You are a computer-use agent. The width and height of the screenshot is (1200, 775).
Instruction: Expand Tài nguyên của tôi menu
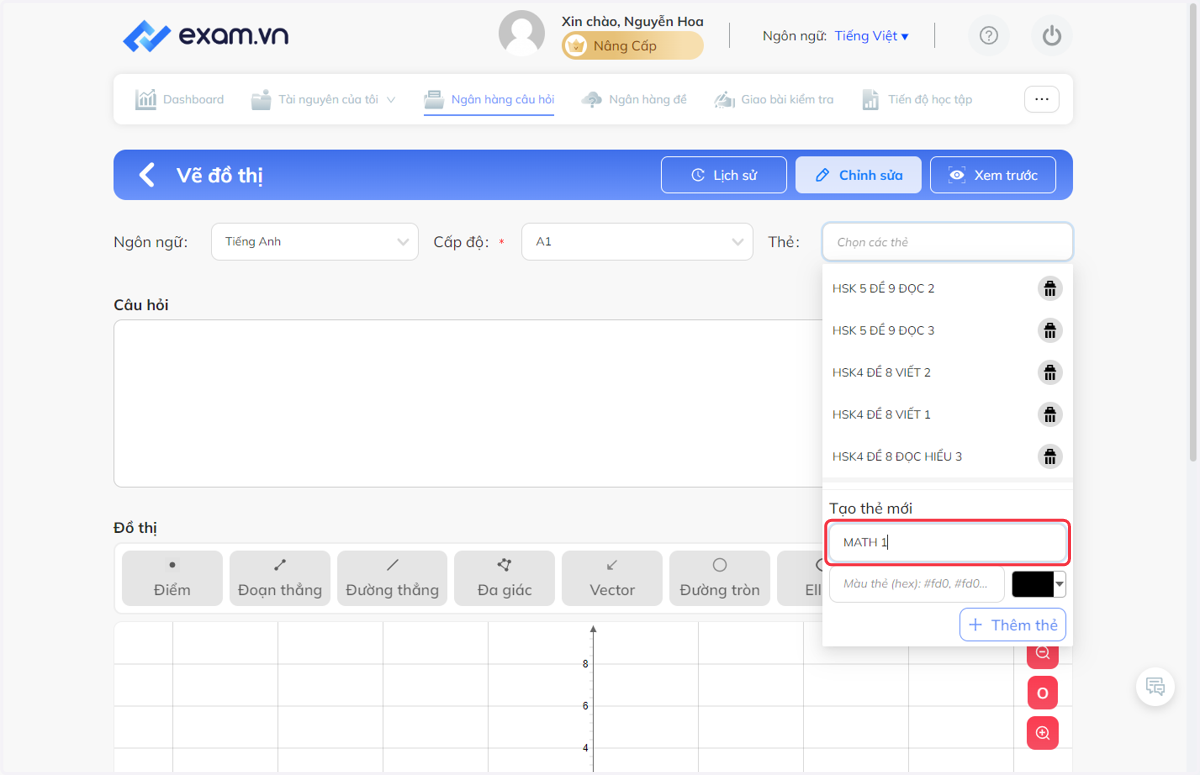click(324, 100)
